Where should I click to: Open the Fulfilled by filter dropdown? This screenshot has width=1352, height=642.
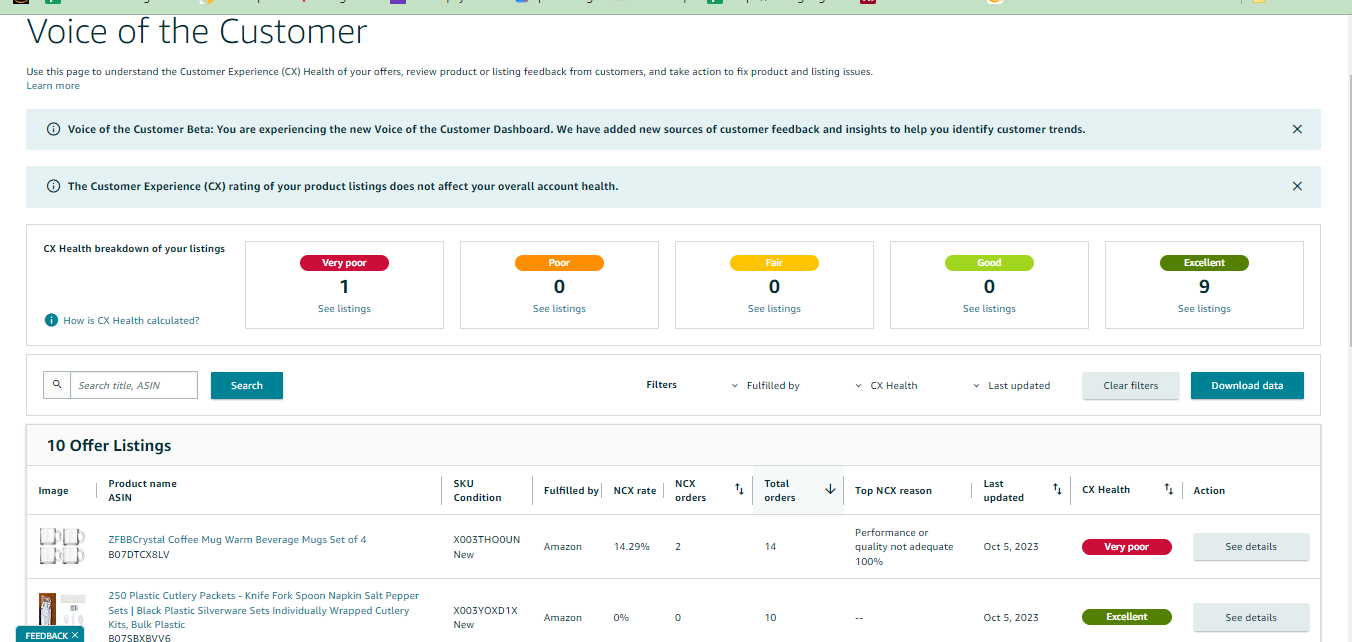766,385
